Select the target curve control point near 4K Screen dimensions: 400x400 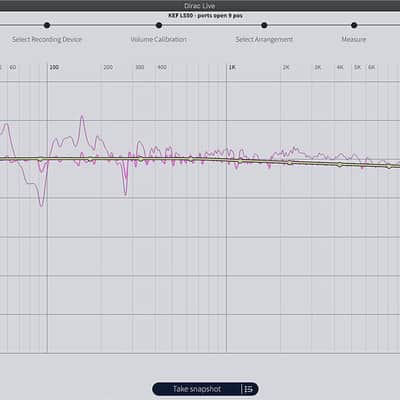point(340,165)
